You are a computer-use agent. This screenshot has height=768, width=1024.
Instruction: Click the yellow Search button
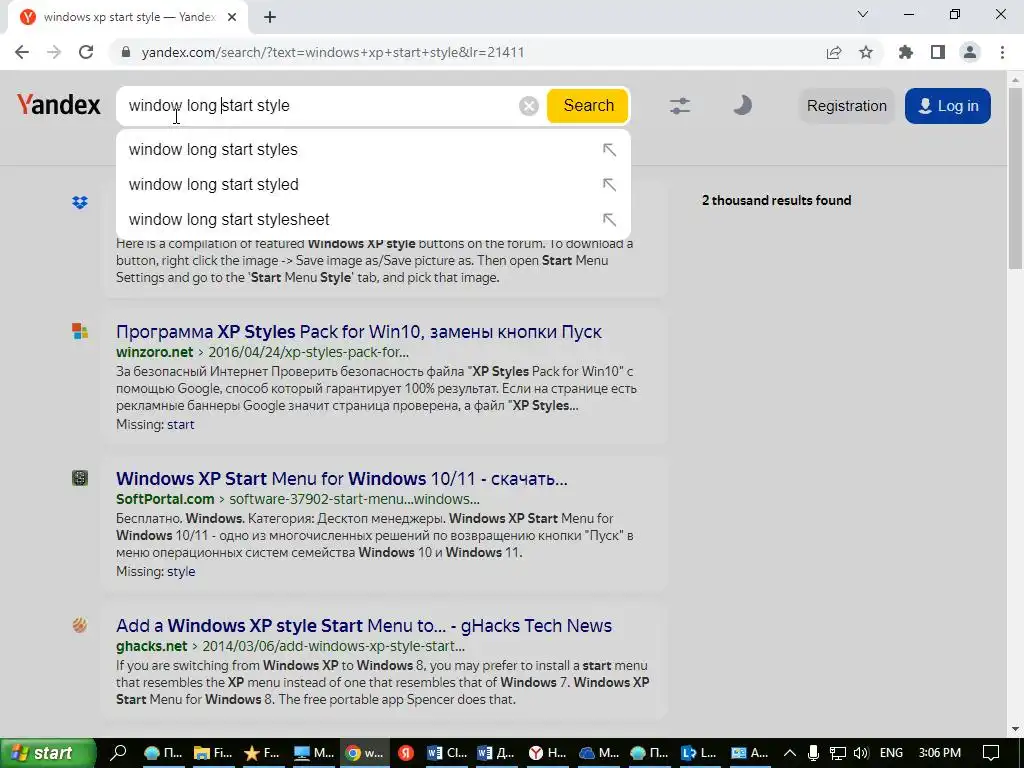coord(588,106)
